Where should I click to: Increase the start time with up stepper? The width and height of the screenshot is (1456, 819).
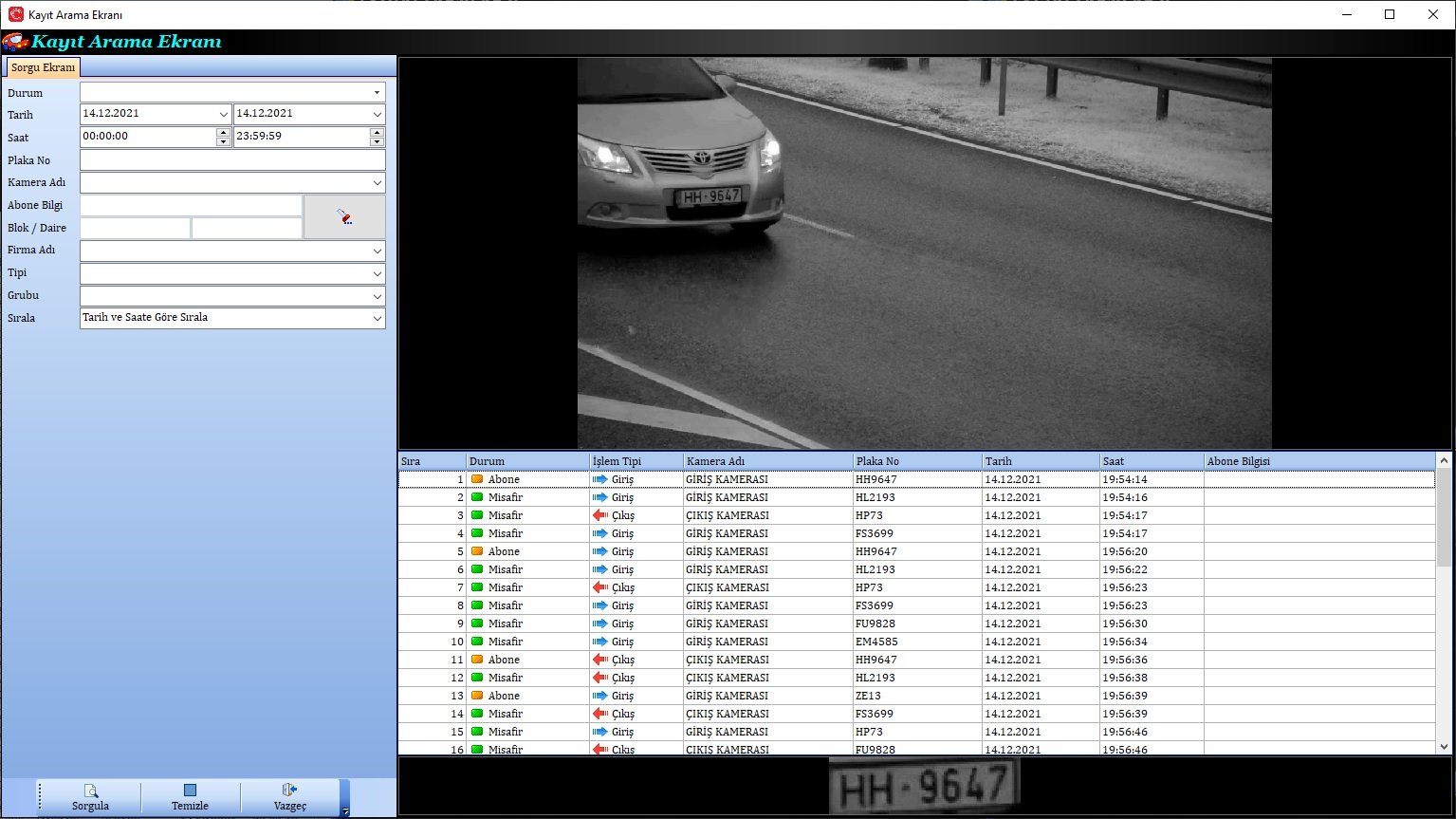click(x=223, y=132)
